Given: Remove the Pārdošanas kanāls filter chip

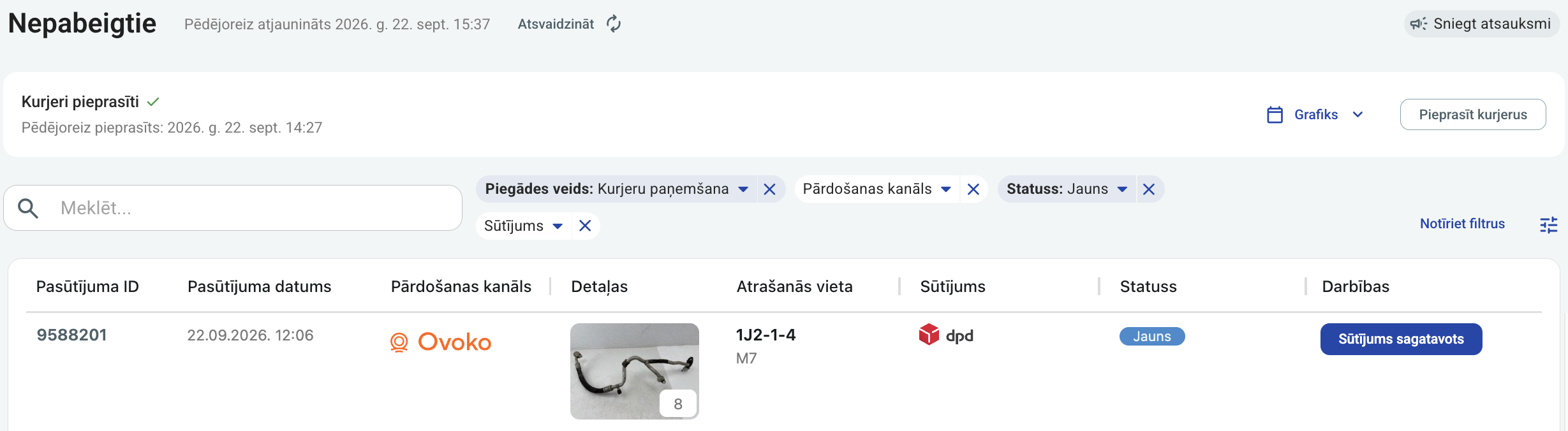Looking at the screenshot, I should [x=973, y=189].
